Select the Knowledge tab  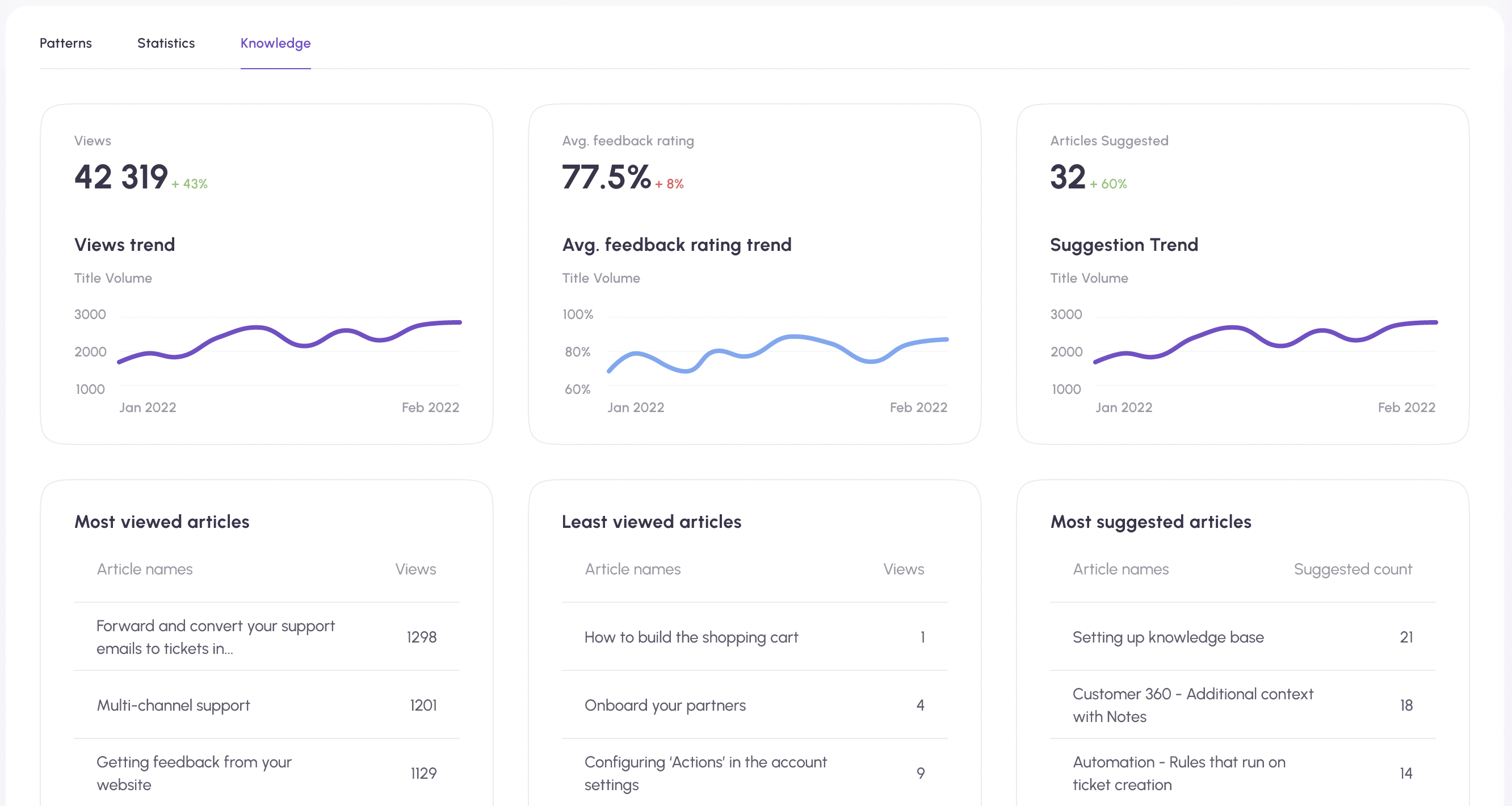click(275, 44)
